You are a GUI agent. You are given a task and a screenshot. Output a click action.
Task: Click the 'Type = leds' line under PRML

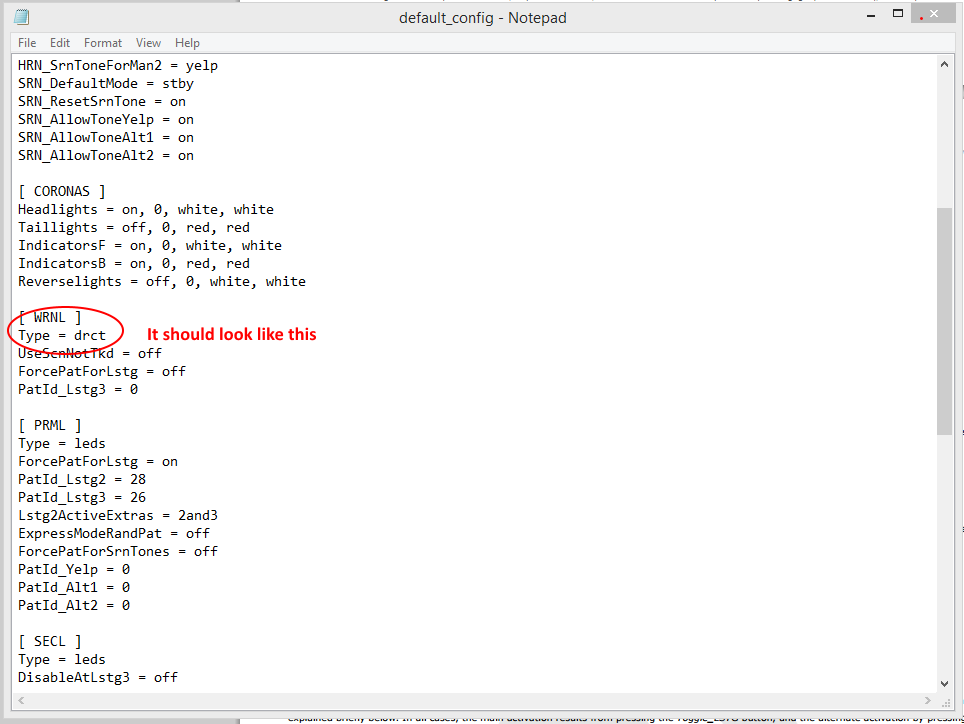coord(61,444)
